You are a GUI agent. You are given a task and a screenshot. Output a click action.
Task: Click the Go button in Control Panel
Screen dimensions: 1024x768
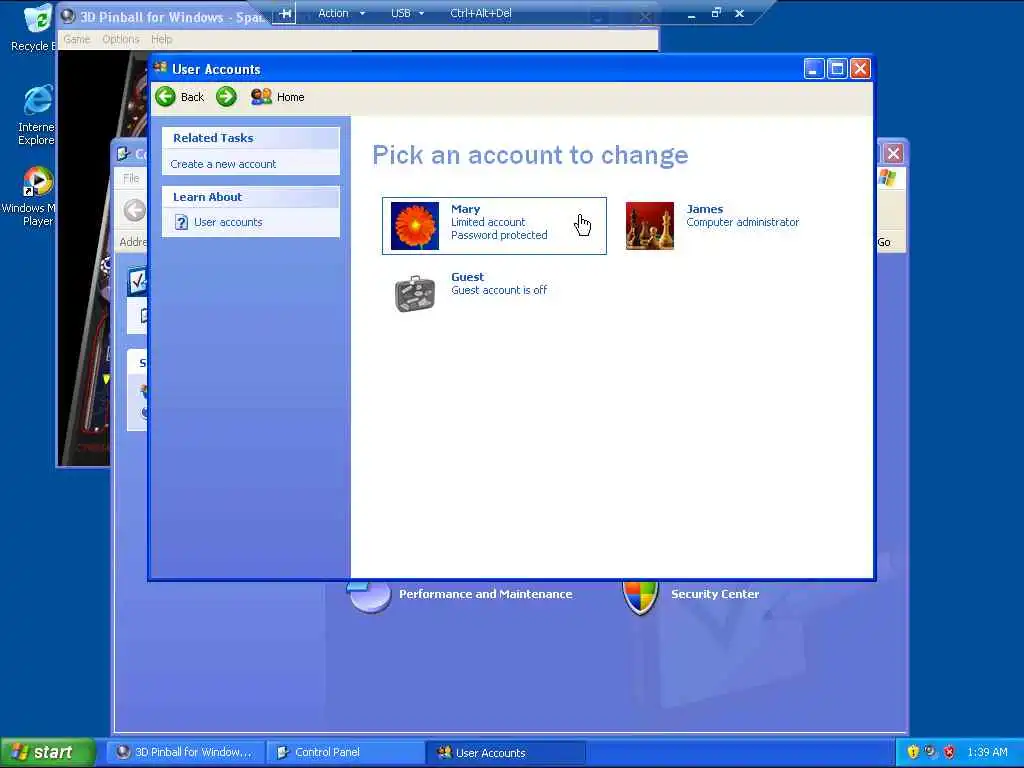pos(884,242)
